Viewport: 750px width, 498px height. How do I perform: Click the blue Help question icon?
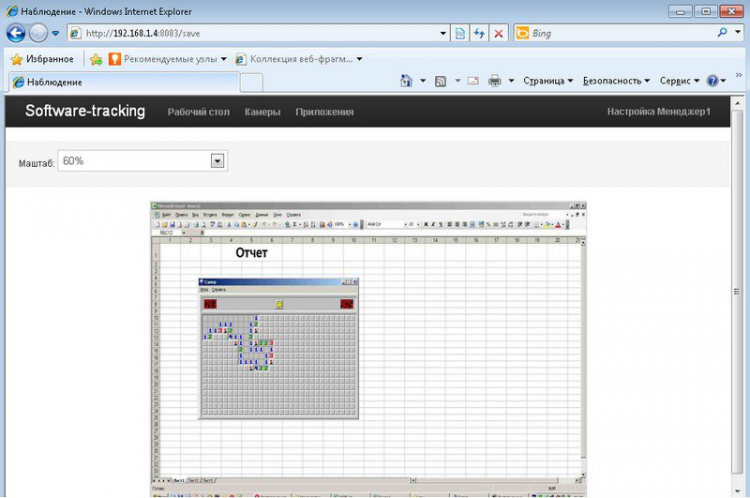[713, 81]
